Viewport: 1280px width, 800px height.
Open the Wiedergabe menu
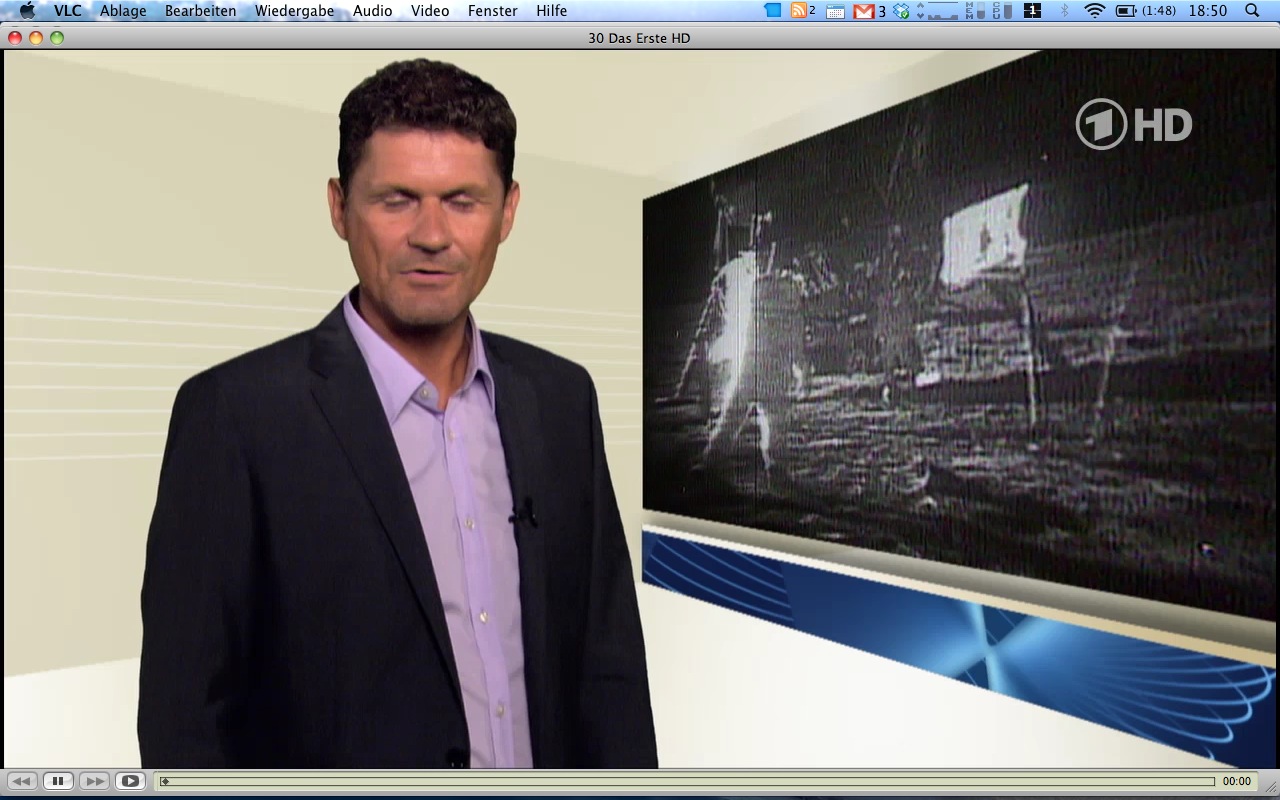tap(295, 11)
